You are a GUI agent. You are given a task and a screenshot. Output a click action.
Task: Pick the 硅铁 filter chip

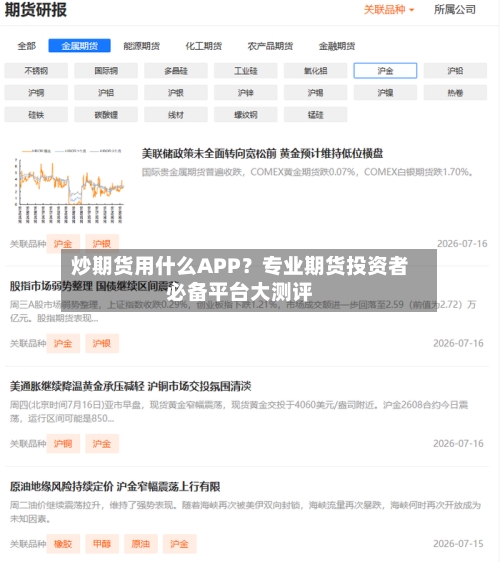[36, 115]
